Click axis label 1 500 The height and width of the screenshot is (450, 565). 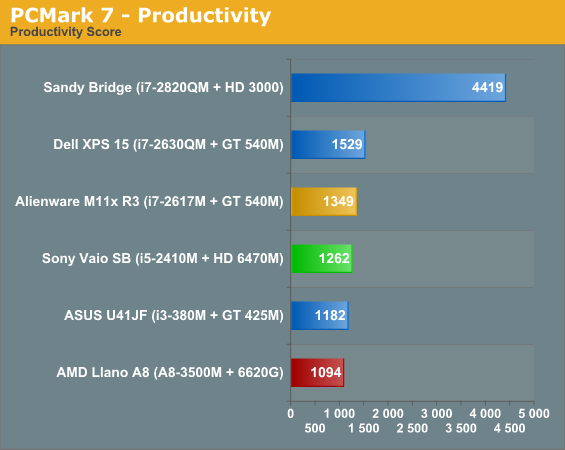tap(364, 428)
